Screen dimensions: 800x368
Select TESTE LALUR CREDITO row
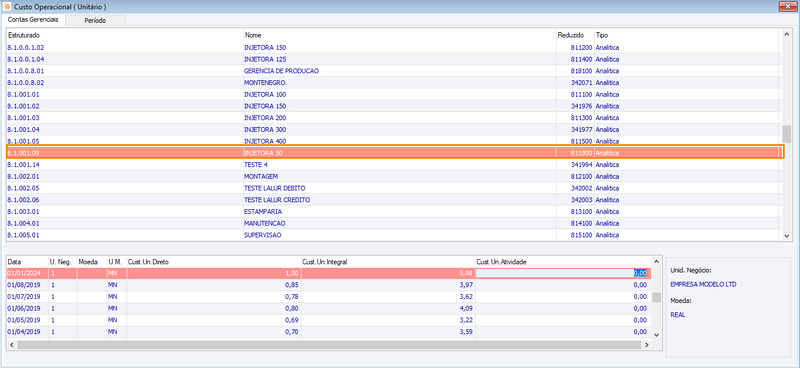pyautogui.click(x=393, y=200)
